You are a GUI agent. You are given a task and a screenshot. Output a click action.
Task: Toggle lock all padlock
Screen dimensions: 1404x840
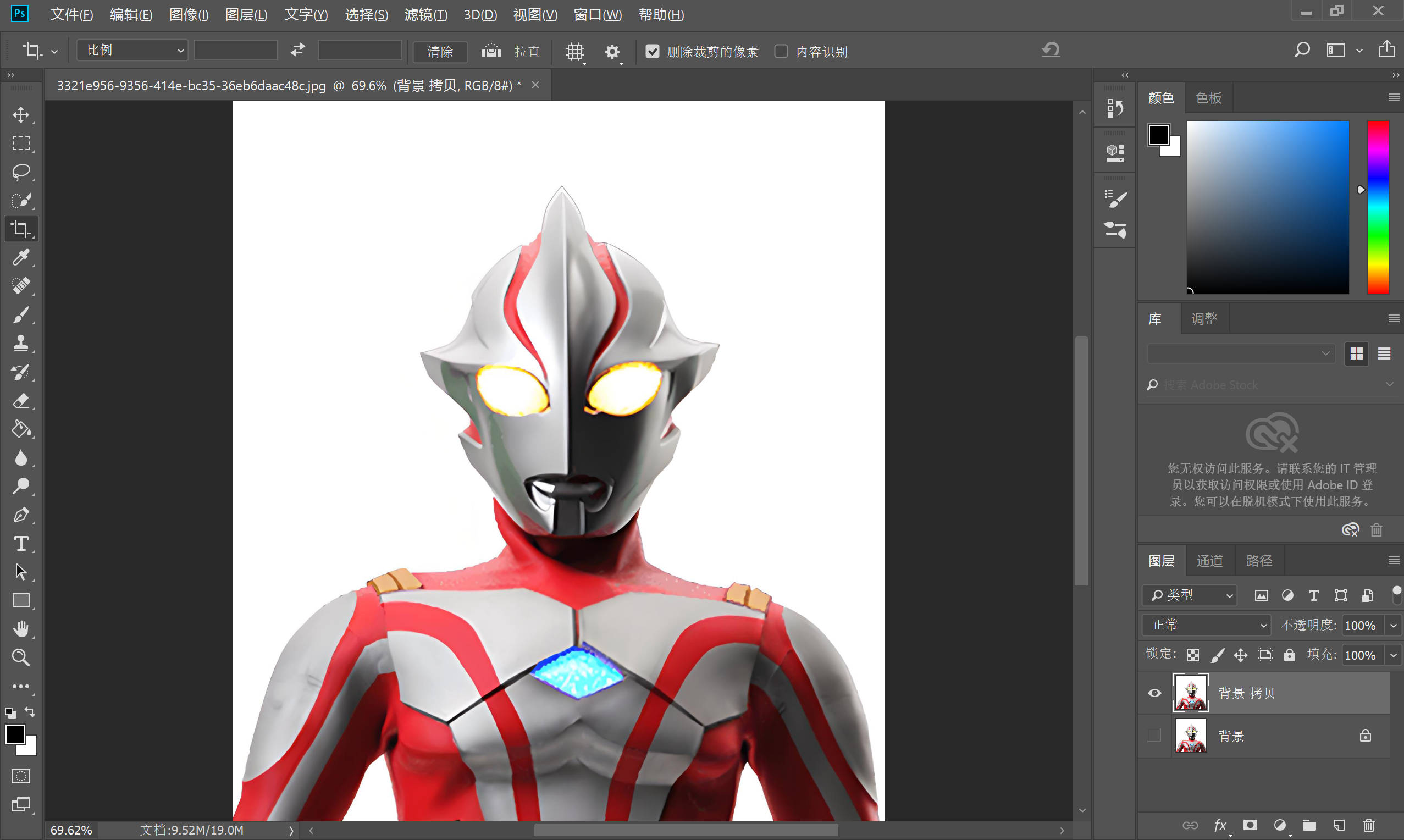tap(1289, 655)
